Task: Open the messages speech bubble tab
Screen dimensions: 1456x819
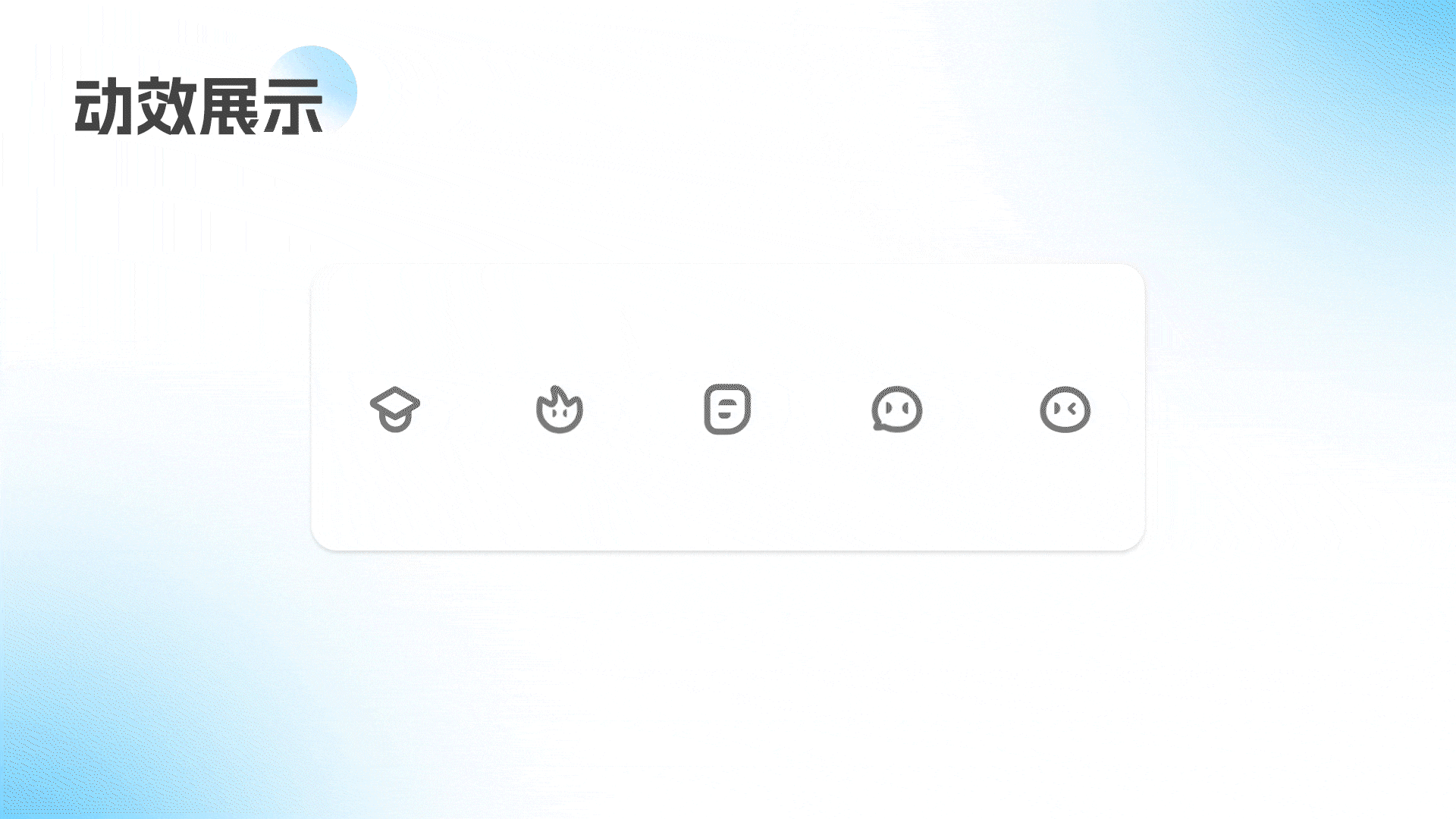Action: 897,409
